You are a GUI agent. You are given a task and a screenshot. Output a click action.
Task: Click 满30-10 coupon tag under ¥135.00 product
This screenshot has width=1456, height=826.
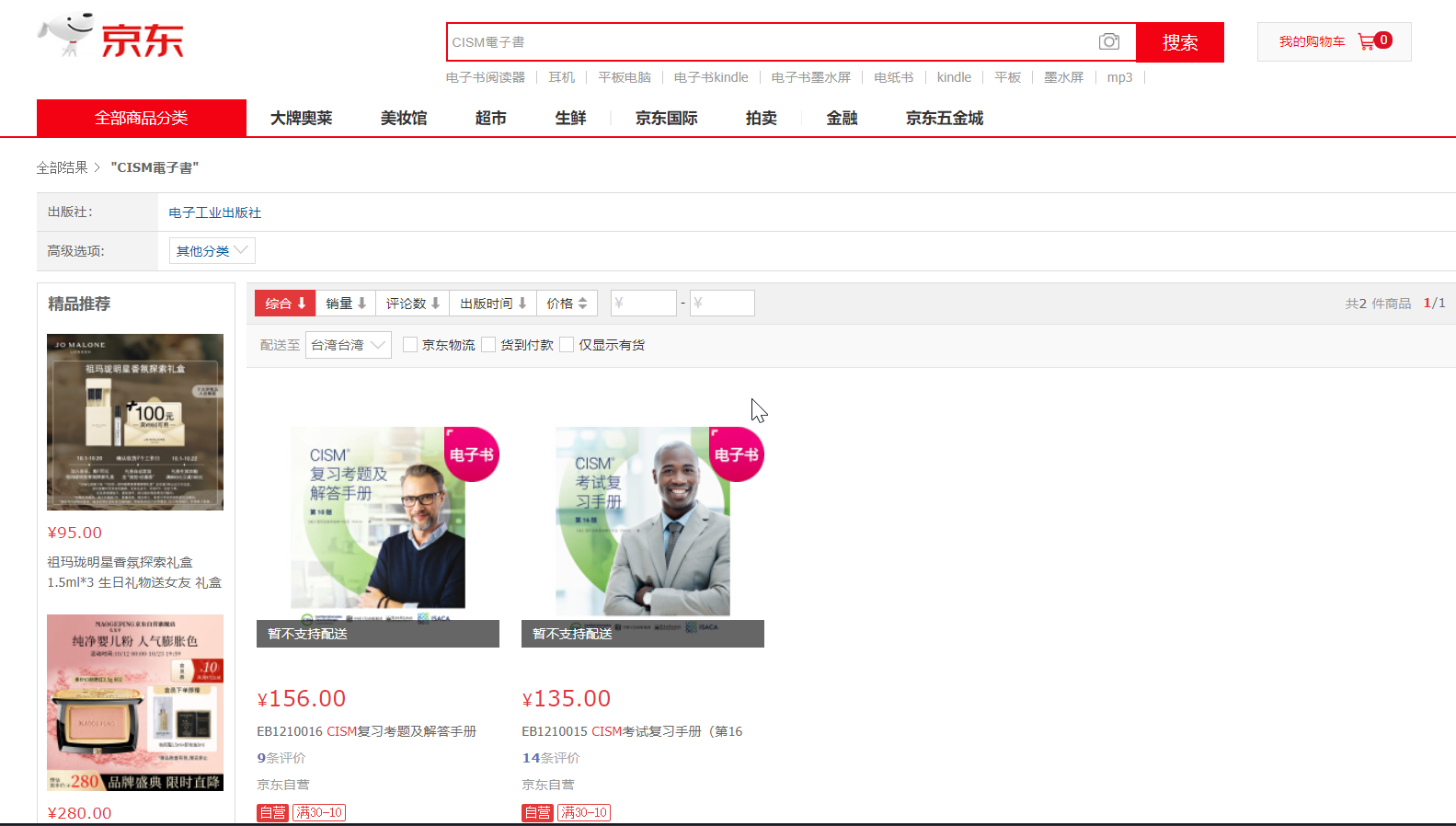pyautogui.click(x=584, y=812)
